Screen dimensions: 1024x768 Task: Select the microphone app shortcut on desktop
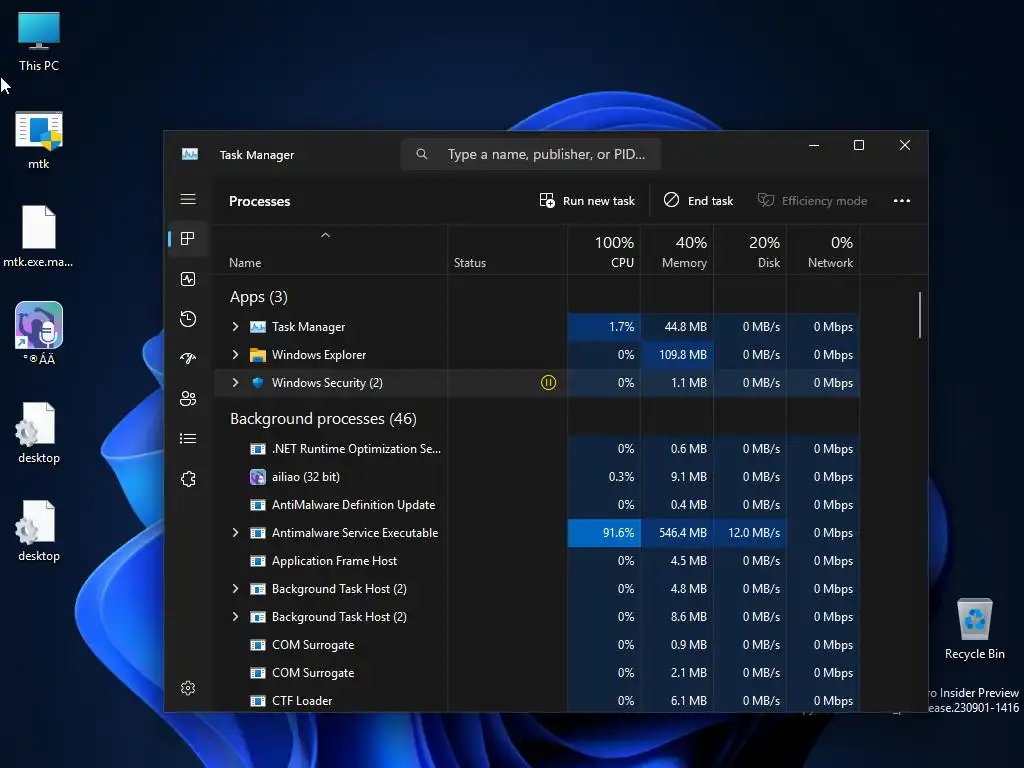point(39,333)
